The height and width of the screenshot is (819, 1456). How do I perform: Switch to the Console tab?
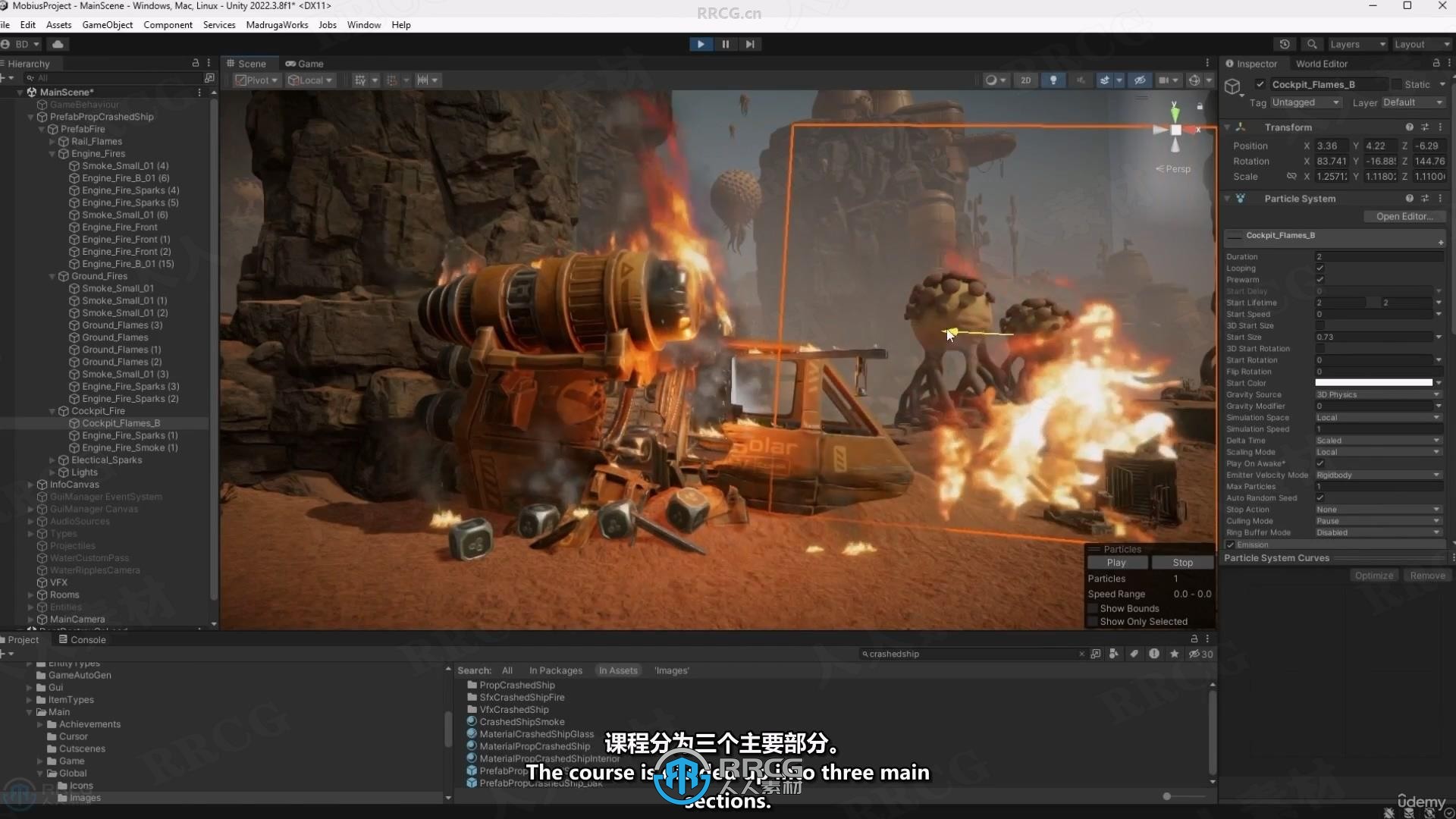click(x=82, y=639)
